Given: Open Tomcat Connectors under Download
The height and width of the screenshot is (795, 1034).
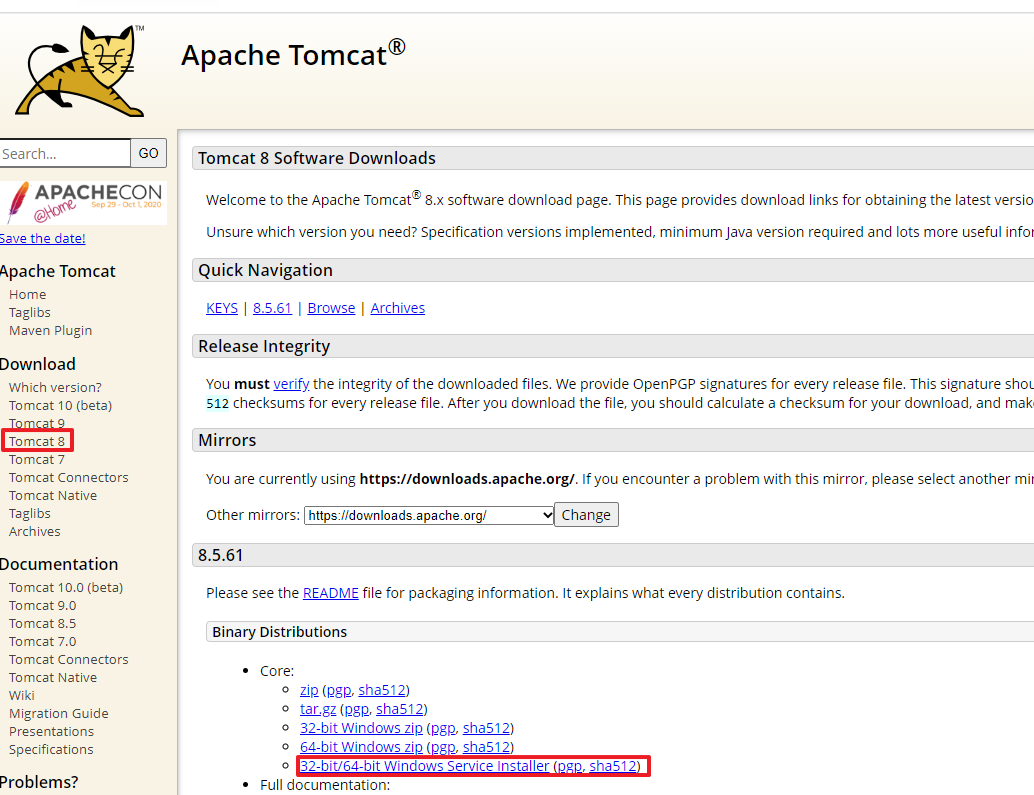Looking at the screenshot, I should pos(69,477).
